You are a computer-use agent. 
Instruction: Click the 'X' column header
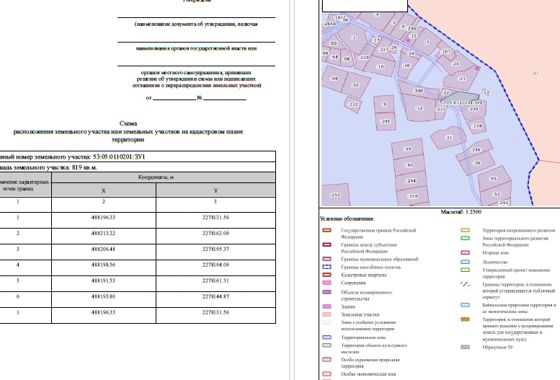[x=104, y=191]
